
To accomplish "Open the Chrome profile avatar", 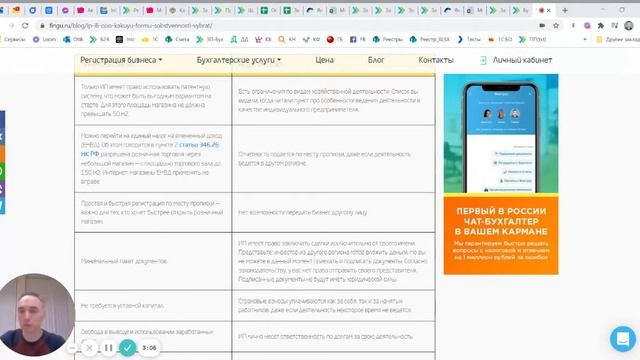I will coord(629,25).
